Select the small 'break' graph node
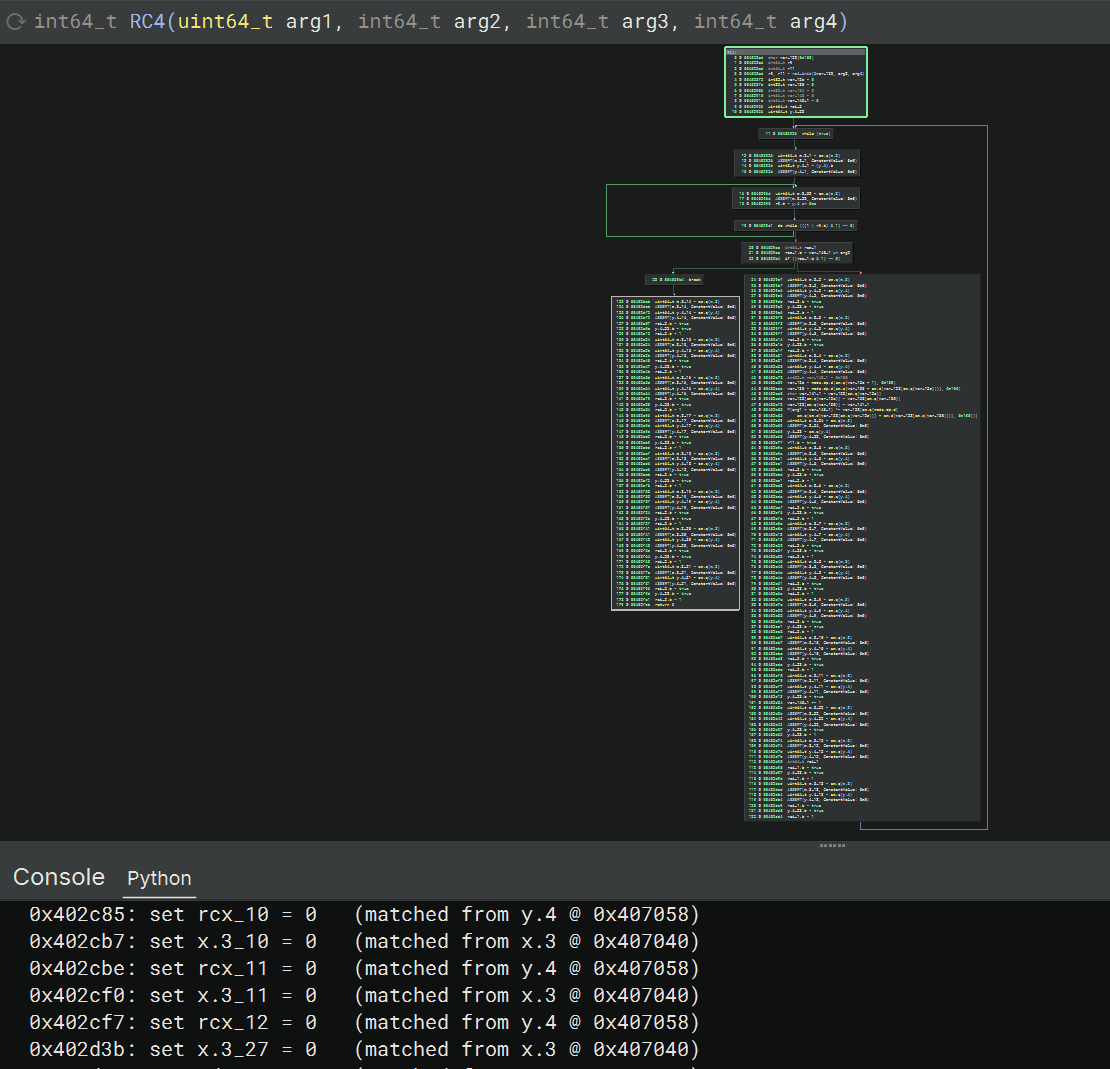 coord(675,279)
